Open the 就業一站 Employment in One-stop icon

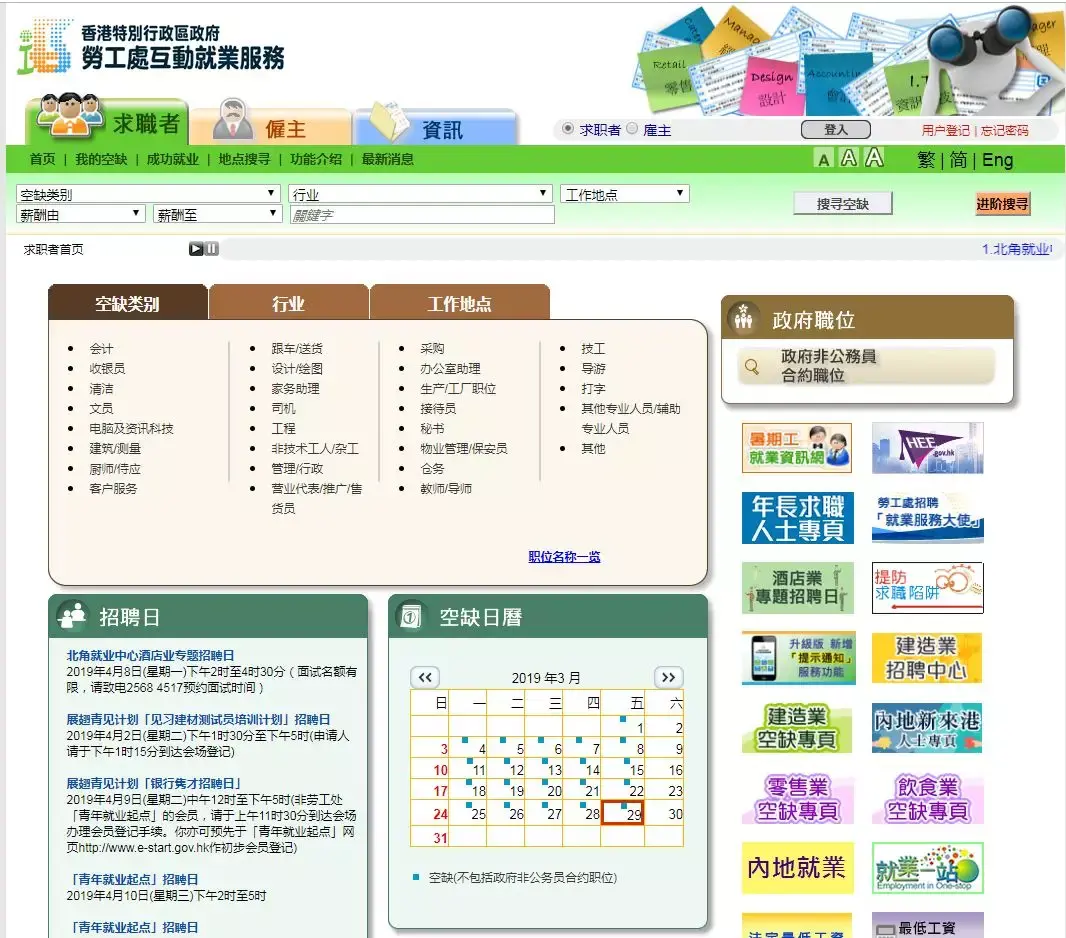pos(927,868)
